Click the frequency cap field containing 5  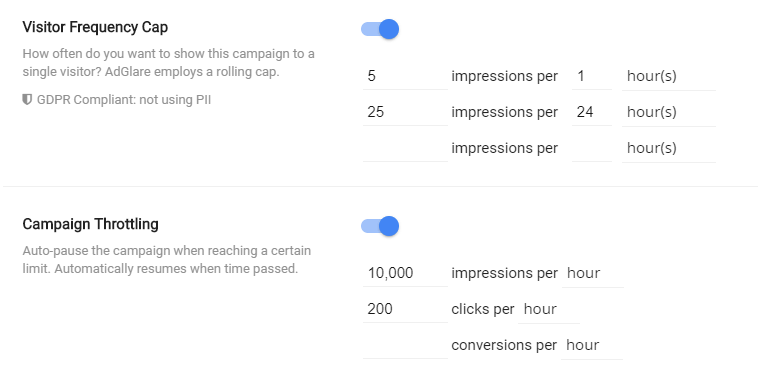[405, 76]
